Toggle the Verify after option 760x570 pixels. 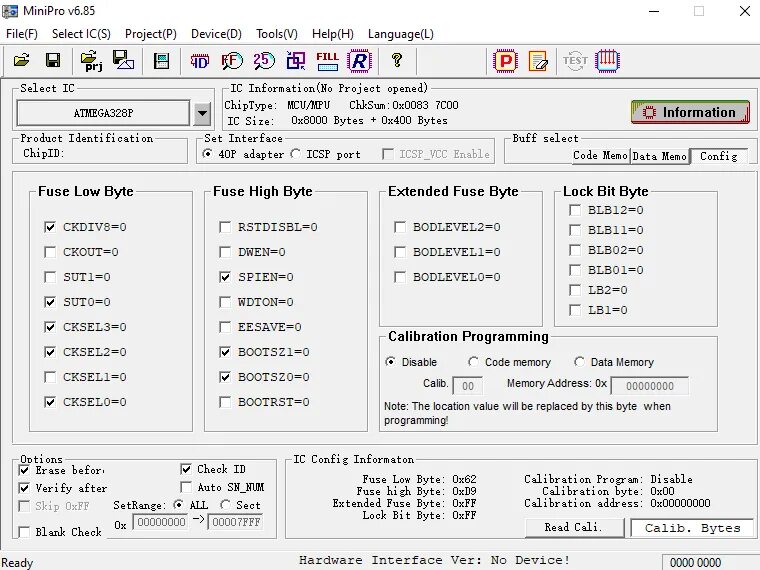24,488
